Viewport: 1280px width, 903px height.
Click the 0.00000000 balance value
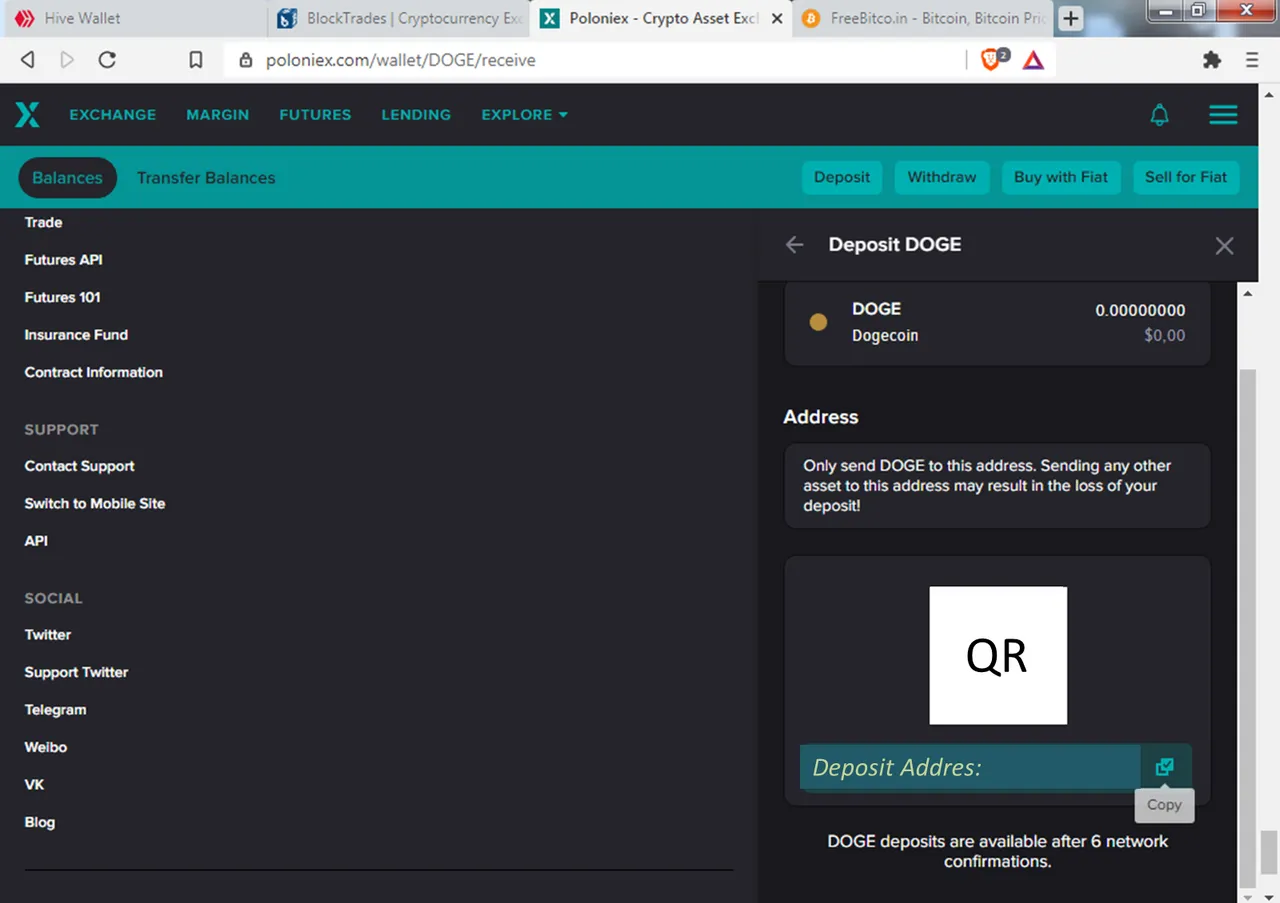pyautogui.click(x=1140, y=311)
